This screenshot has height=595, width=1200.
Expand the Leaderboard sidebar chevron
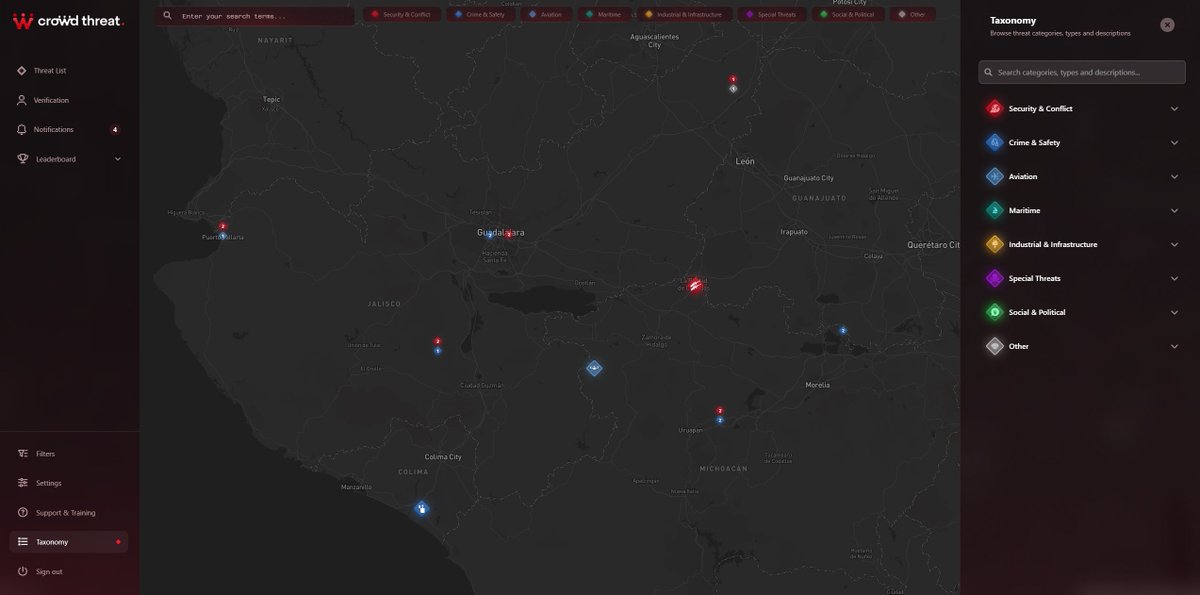(x=117, y=158)
